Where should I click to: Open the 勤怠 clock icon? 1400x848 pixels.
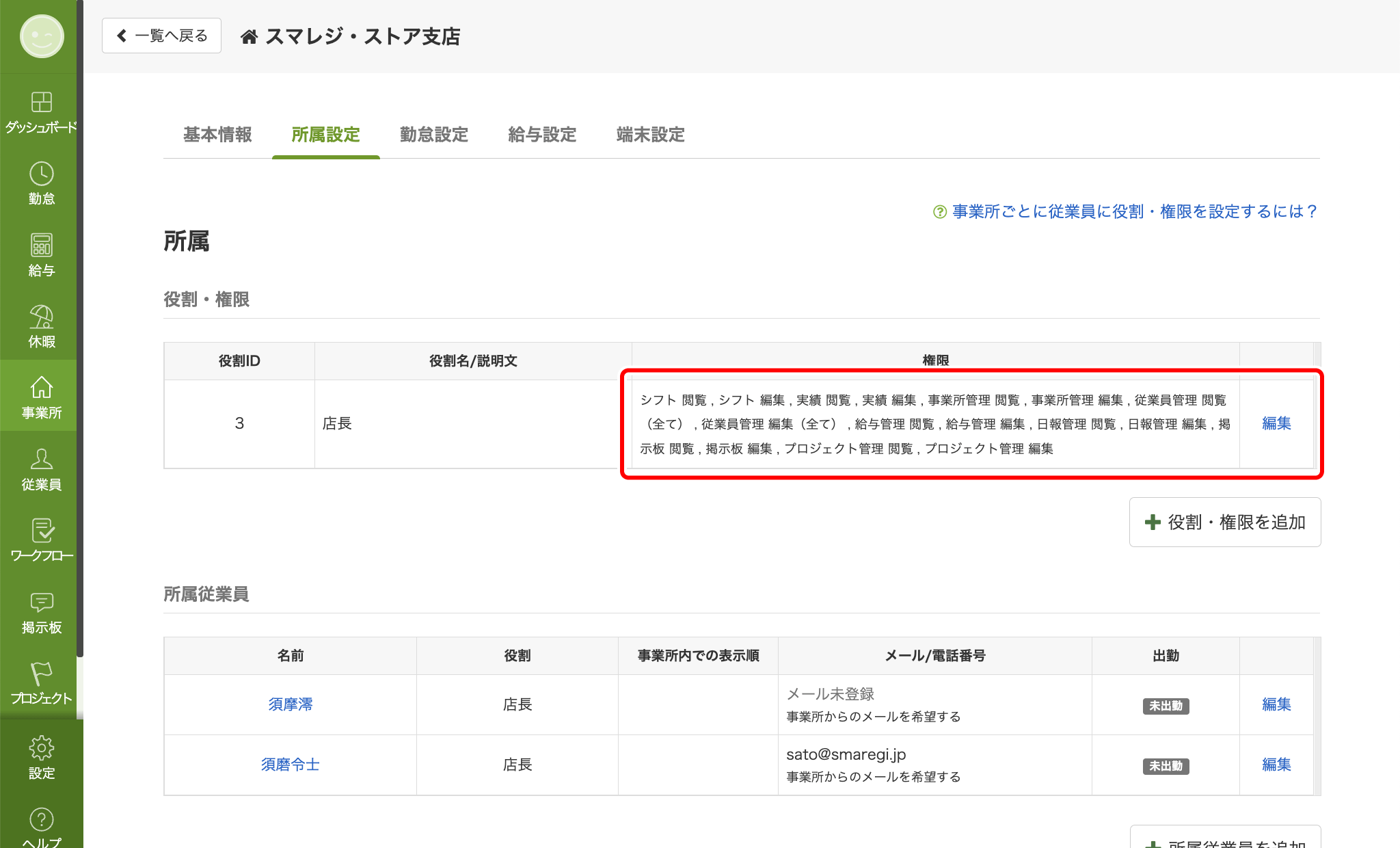41,174
